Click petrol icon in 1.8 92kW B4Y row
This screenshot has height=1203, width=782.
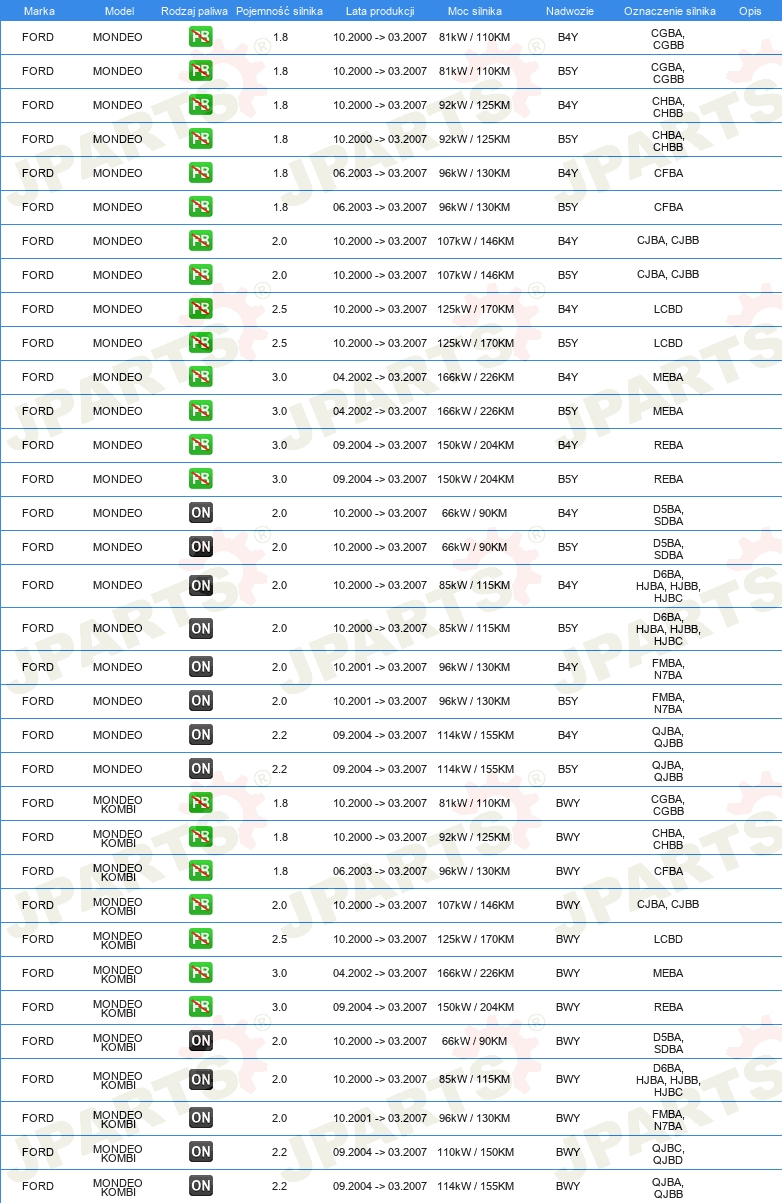[200, 106]
